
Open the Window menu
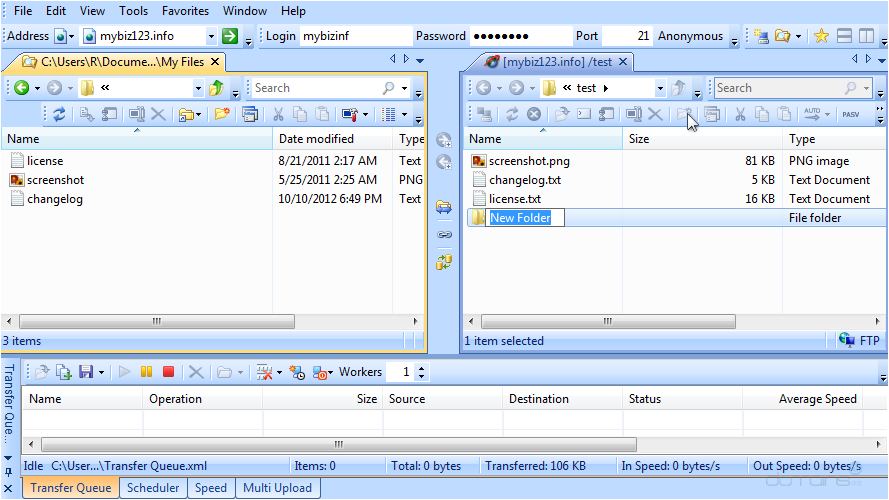point(244,11)
